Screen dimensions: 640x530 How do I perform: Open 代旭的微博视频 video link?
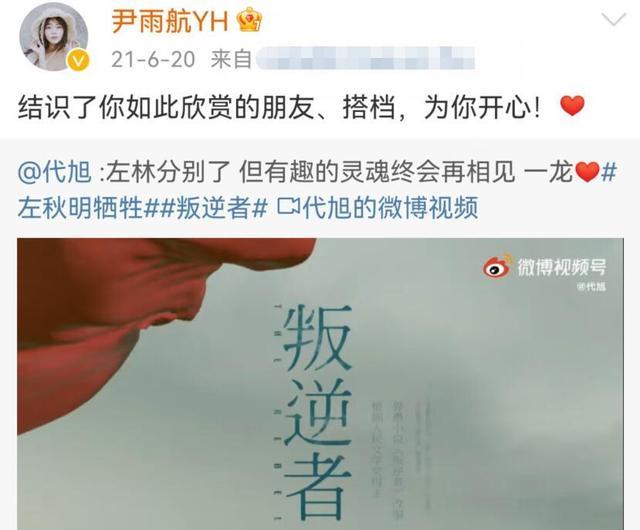391,207
